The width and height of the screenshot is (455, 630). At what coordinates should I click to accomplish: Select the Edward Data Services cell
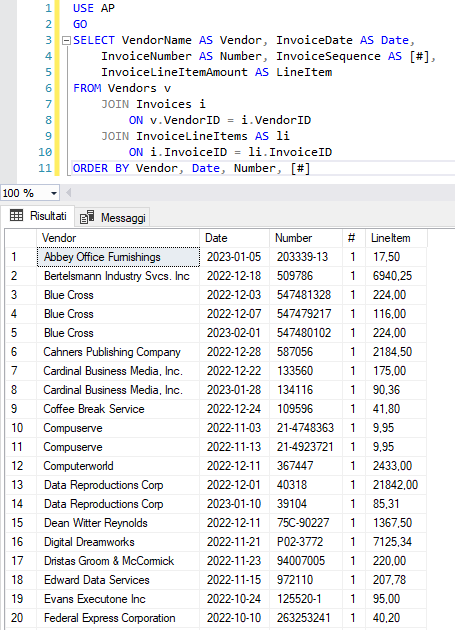118,580
